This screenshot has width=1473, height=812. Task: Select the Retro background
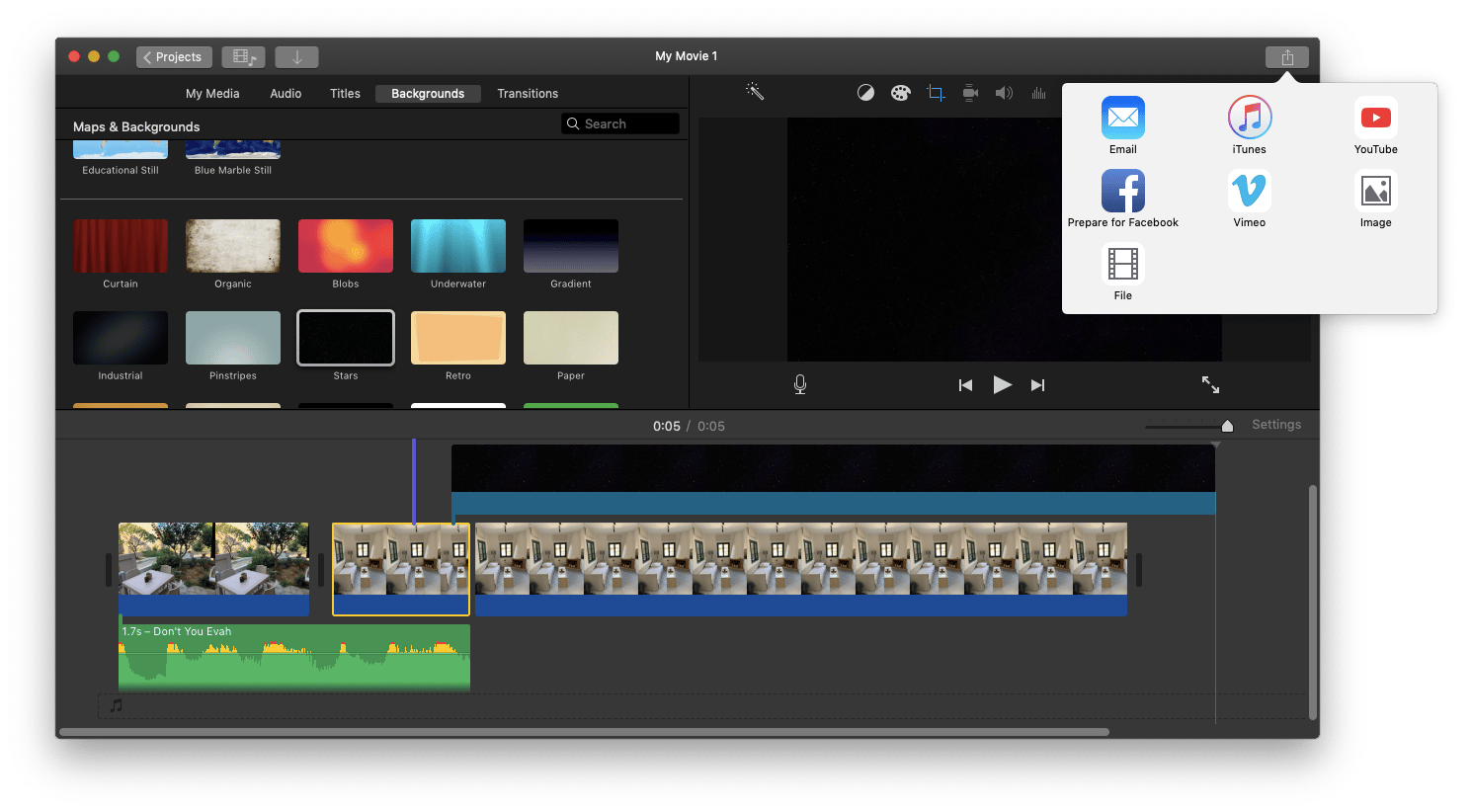[x=458, y=338]
